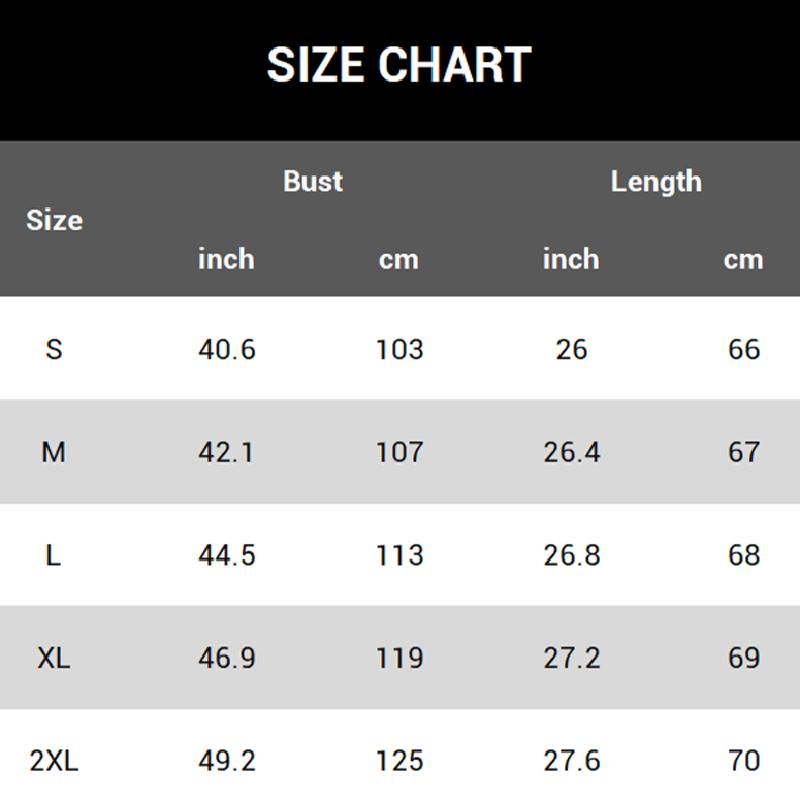Click the 49.2 inch bust value
This screenshot has height=800, width=800.
[x=227, y=761]
